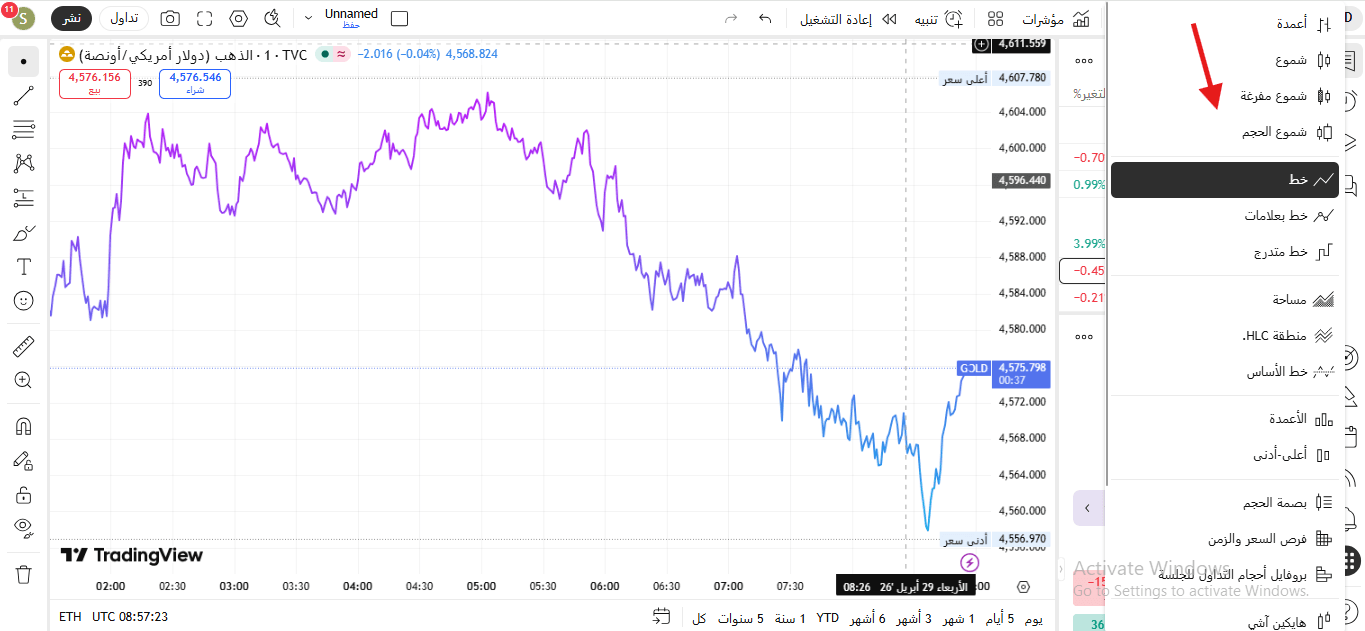The height and width of the screenshot is (631, 1365).
Task: Click the تداول trade button
Action: click(124, 19)
